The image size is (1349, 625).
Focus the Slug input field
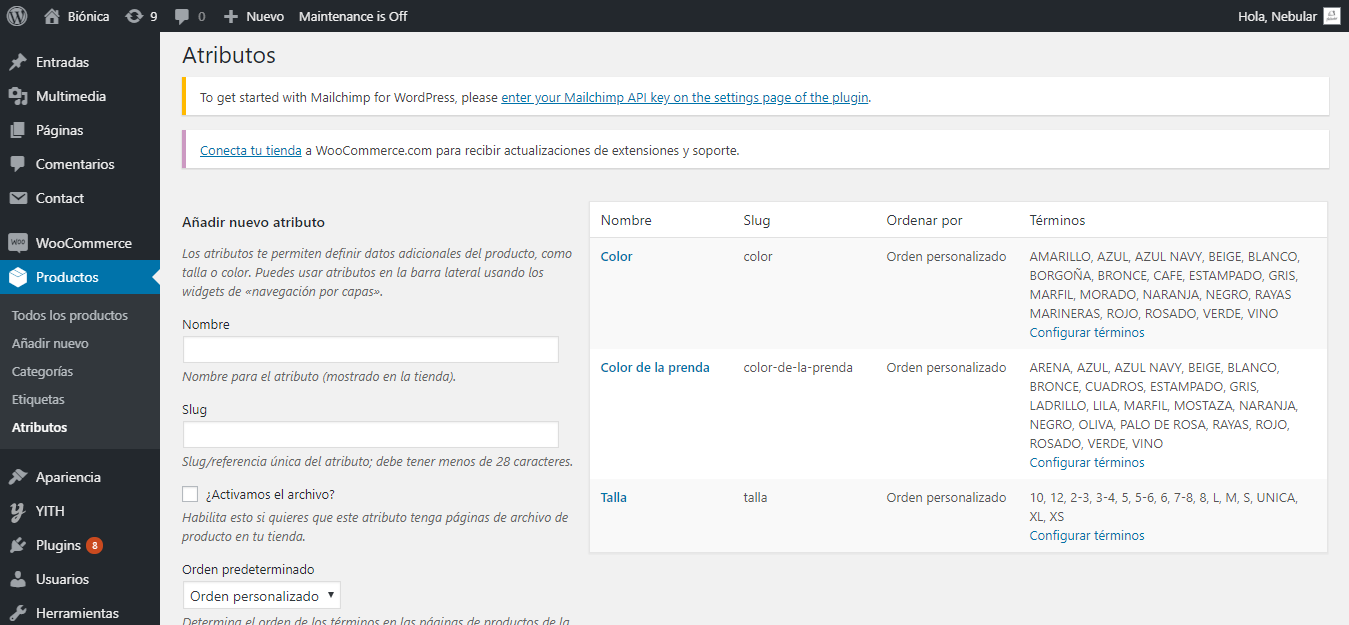tap(371, 434)
